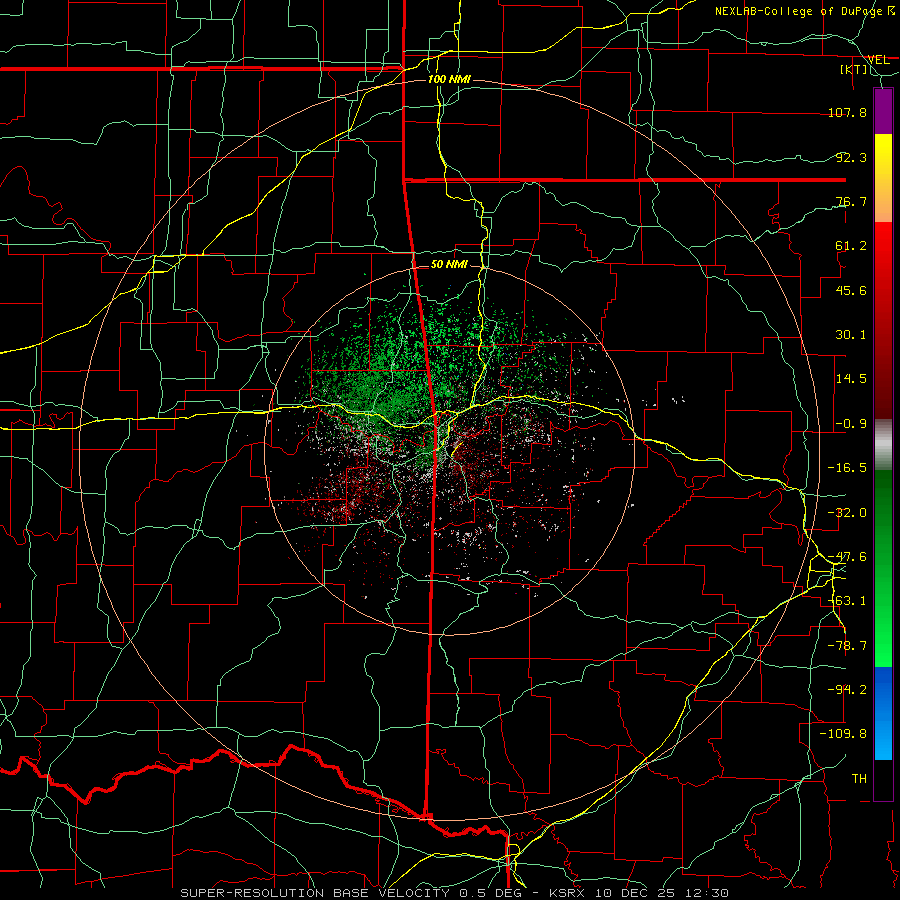
Task: Pick the gray segment of velocity color bar
Action: click(883, 445)
